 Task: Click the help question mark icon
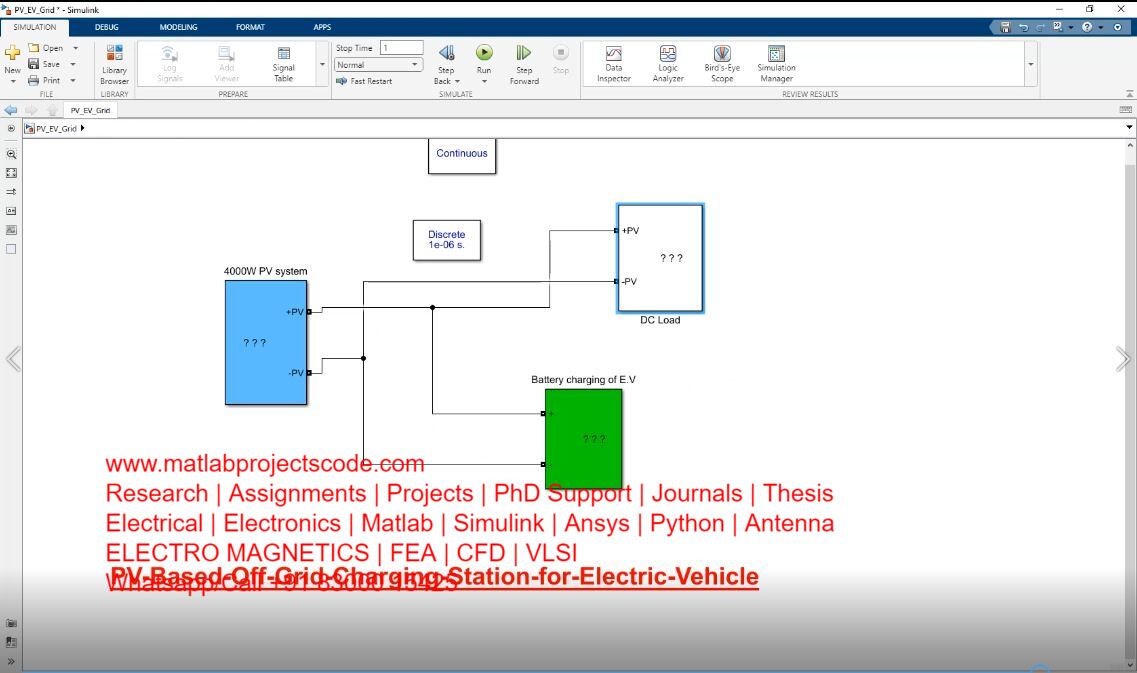pyautogui.click(x=1087, y=27)
